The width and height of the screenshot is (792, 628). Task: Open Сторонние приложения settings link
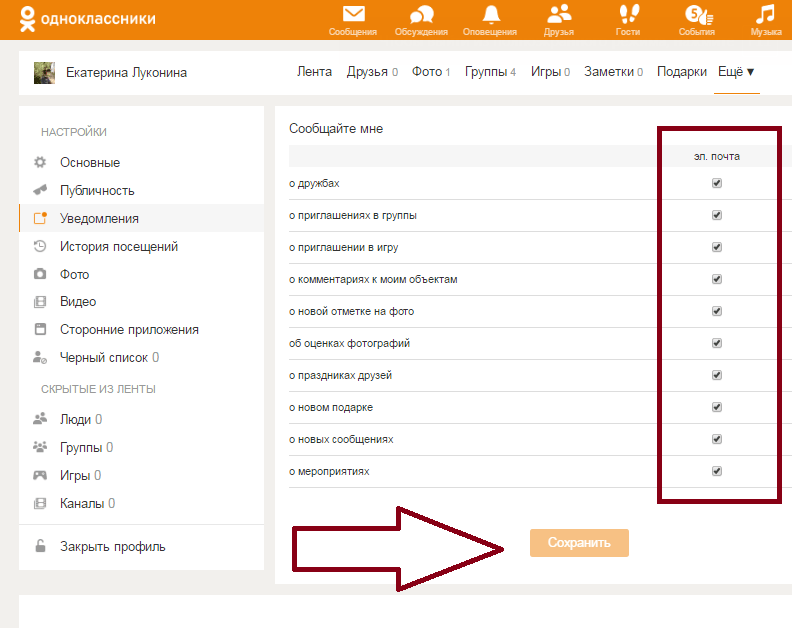[129, 329]
